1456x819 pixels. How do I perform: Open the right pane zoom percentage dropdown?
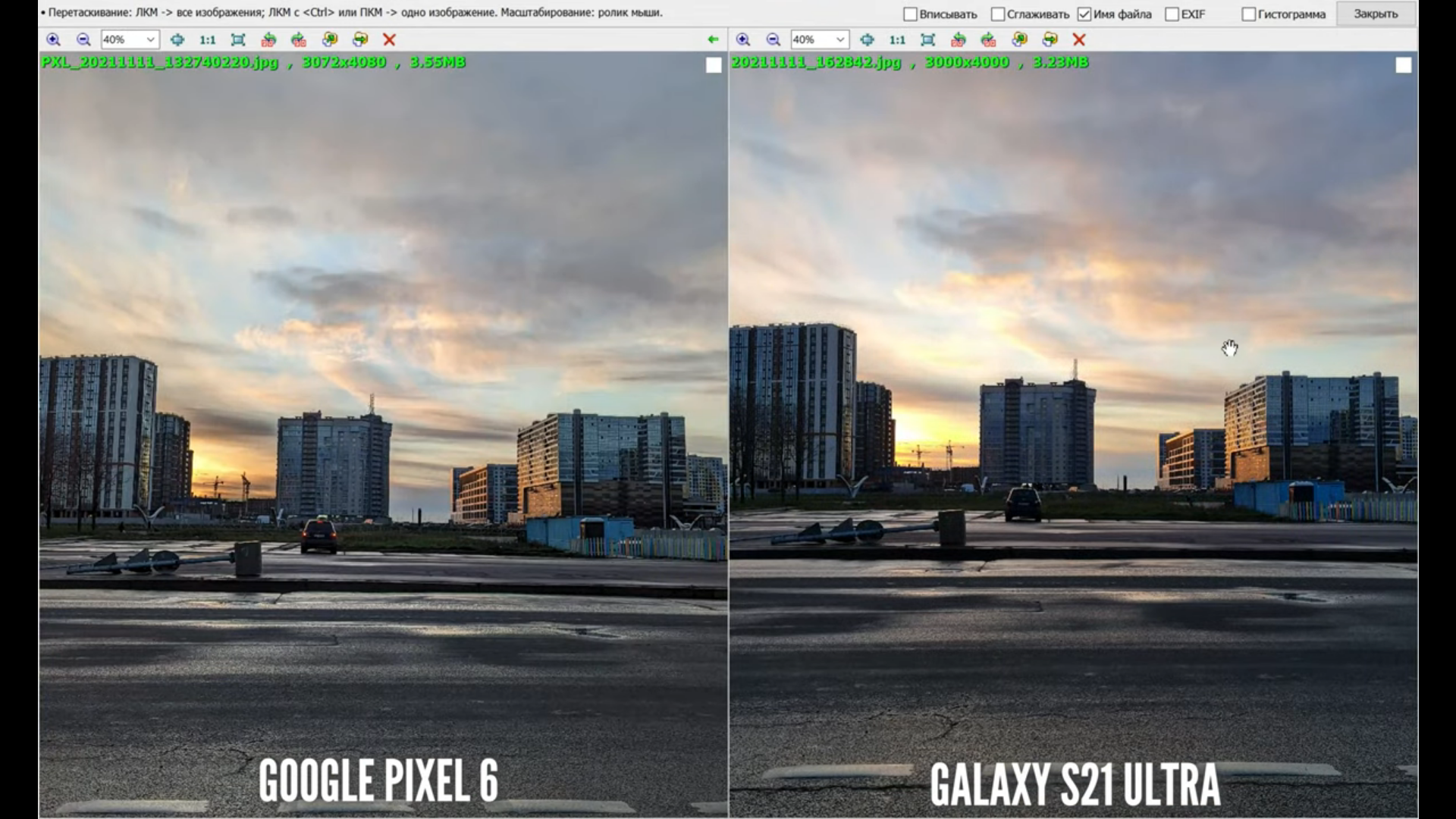(x=820, y=39)
